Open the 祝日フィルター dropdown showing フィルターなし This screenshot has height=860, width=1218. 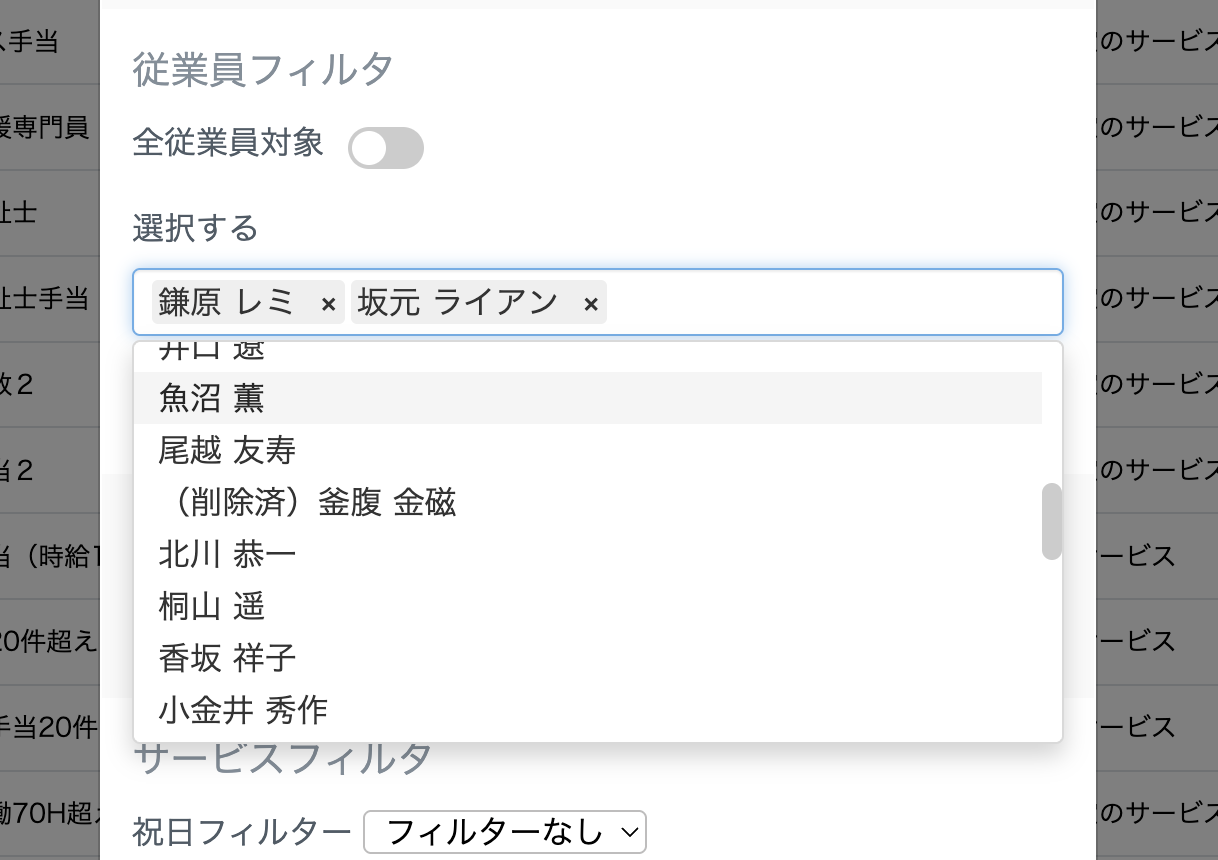tap(505, 831)
